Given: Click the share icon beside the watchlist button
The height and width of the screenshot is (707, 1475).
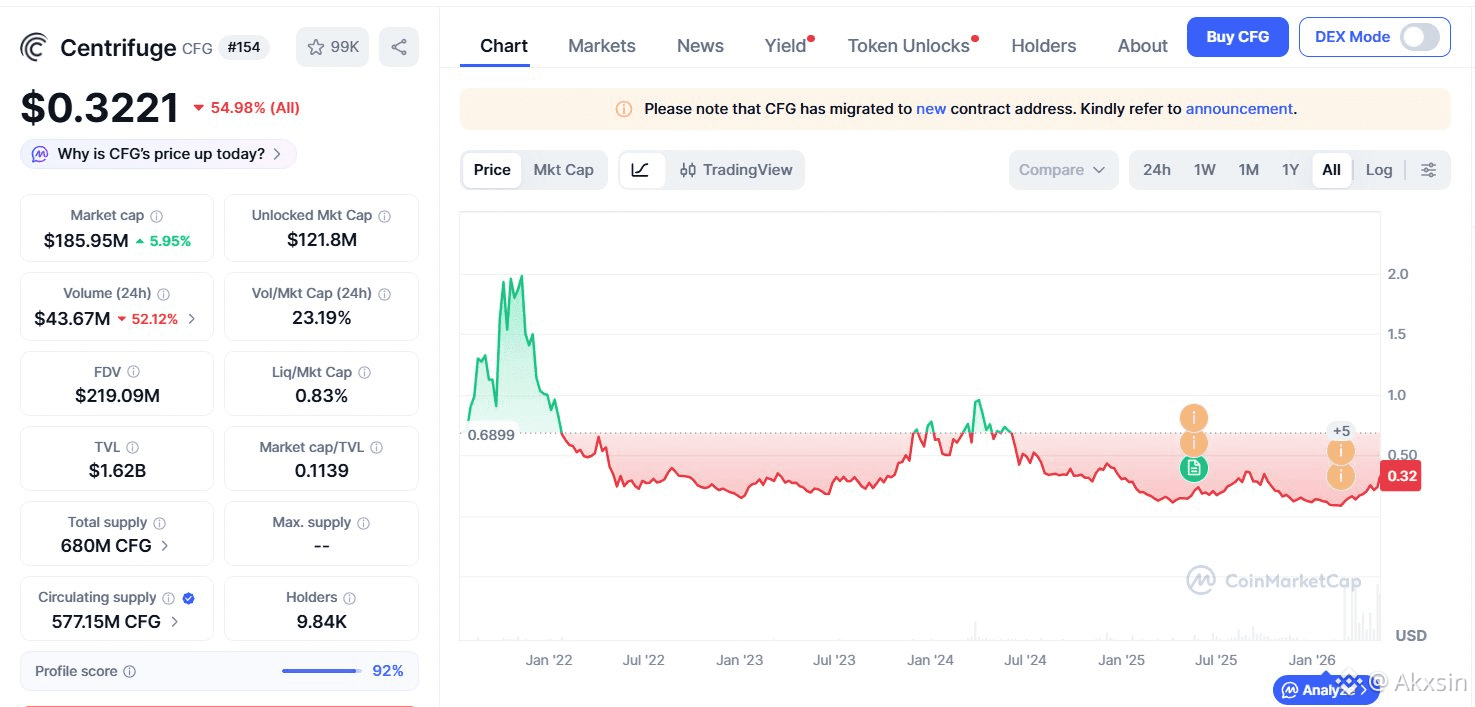Looking at the screenshot, I should (399, 47).
